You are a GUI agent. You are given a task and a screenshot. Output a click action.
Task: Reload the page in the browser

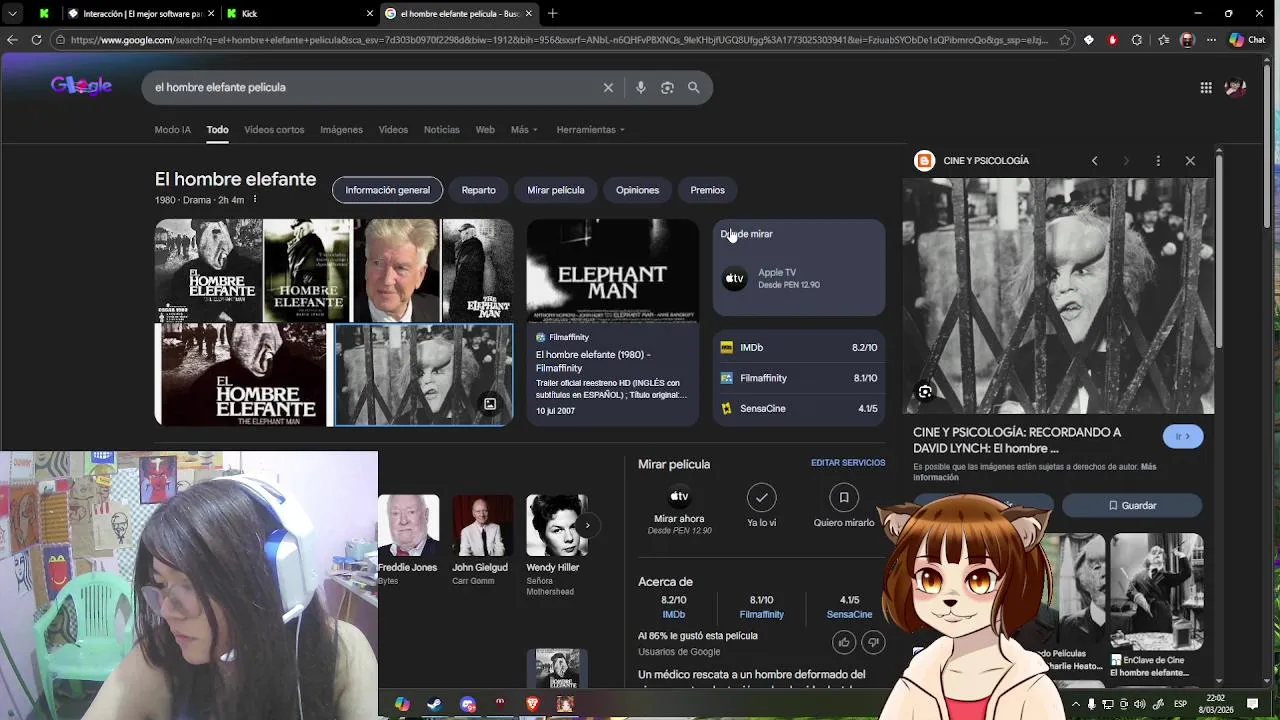[37, 40]
